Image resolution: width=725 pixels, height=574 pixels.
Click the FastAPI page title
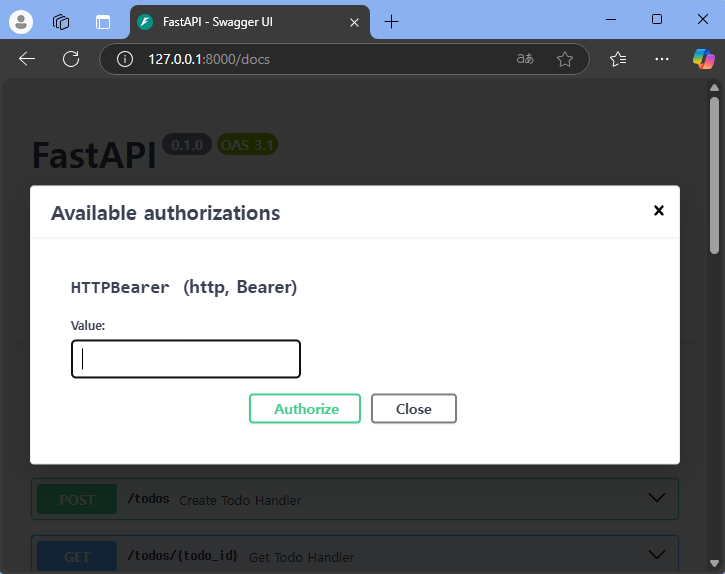[94, 155]
